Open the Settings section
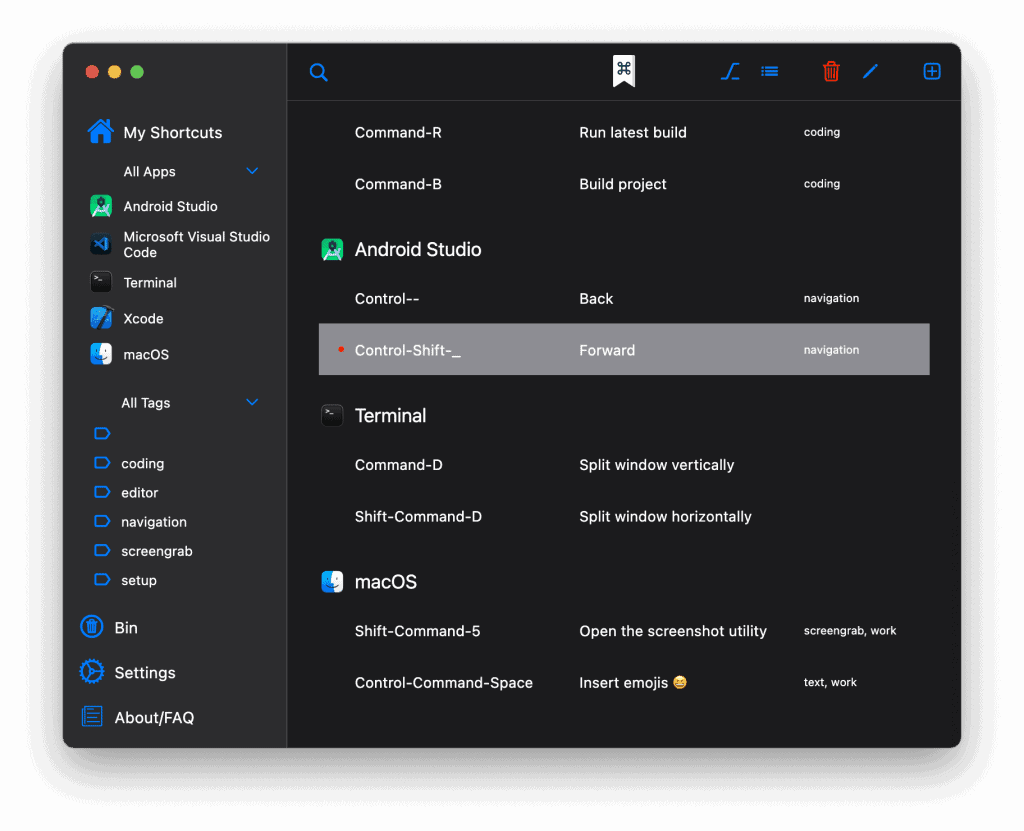Screen dimensions: 1024x831 [145, 673]
